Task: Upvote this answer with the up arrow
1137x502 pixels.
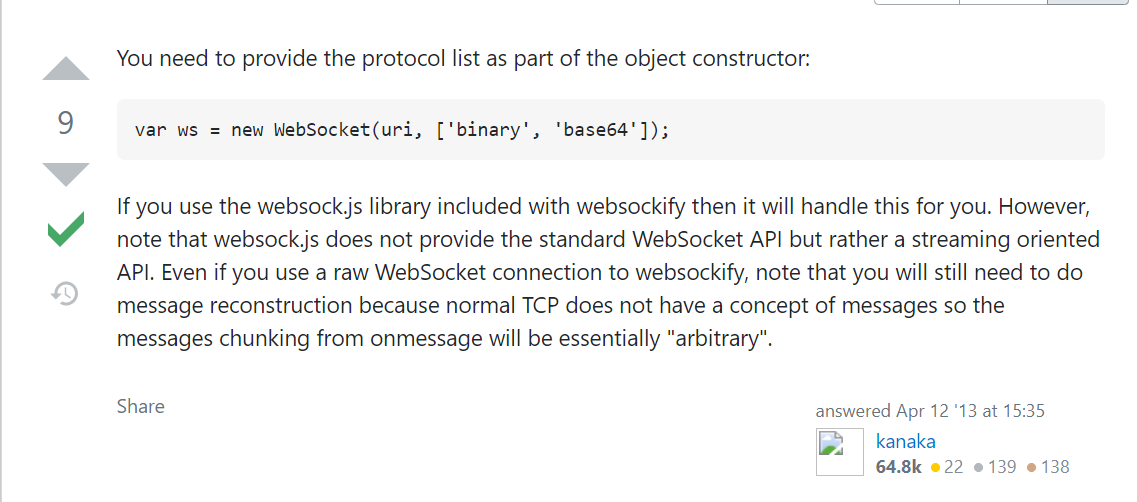Action: (x=66, y=68)
